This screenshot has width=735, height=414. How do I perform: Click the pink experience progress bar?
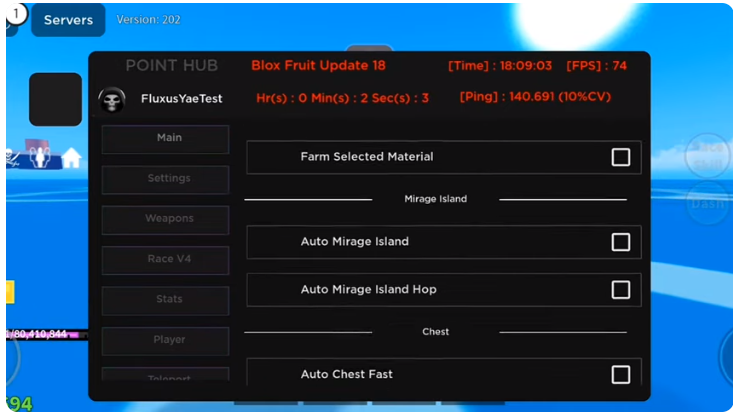pos(47,334)
